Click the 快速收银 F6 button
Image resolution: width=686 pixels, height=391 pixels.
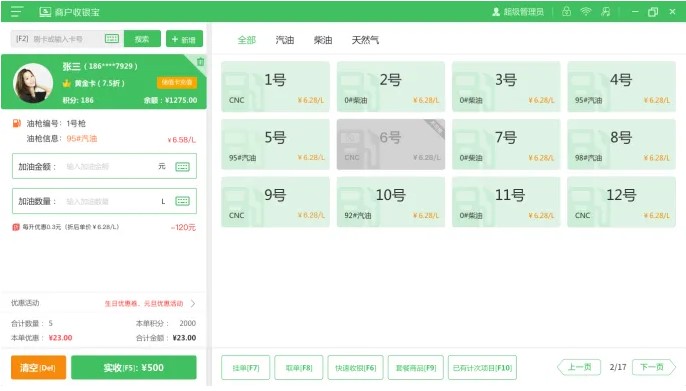355,368
